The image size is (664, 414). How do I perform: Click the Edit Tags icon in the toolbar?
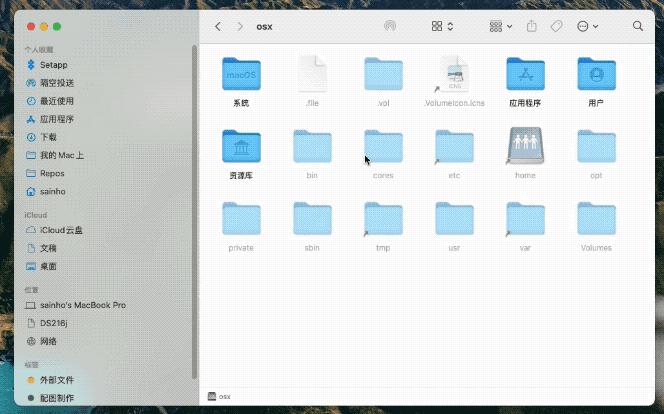tap(557, 26)
